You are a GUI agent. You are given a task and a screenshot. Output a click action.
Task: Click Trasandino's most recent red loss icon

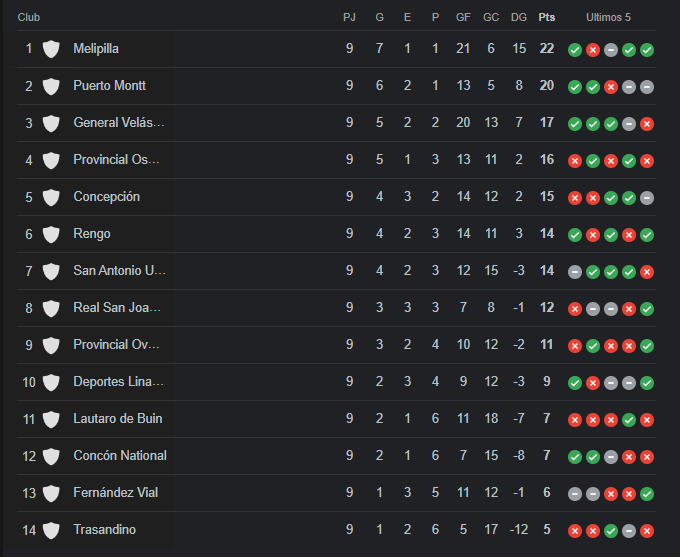coord(647,531)
